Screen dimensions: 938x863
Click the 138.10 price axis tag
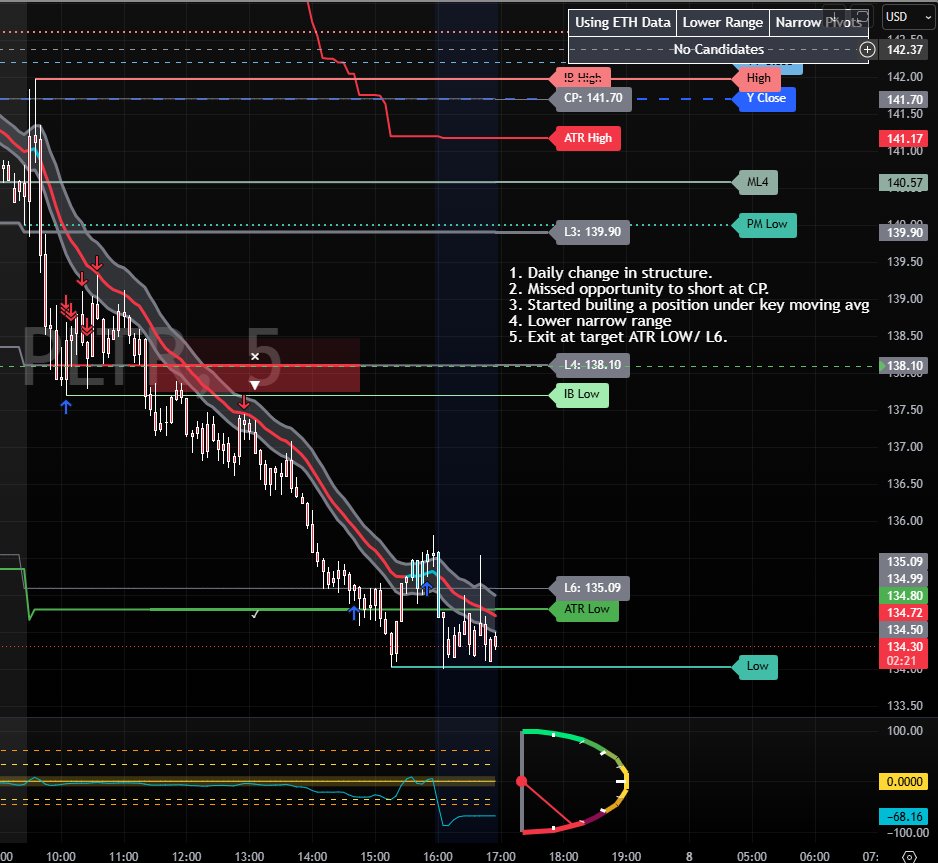pyautogui.click(x=904, y=365)
